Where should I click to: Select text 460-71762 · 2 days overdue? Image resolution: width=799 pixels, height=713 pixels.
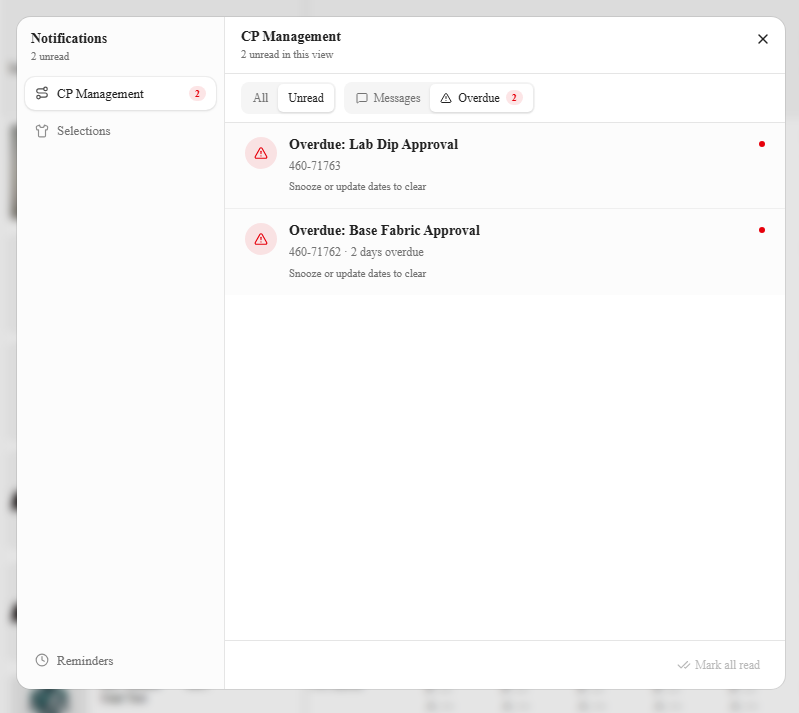(x=356, y=252)
